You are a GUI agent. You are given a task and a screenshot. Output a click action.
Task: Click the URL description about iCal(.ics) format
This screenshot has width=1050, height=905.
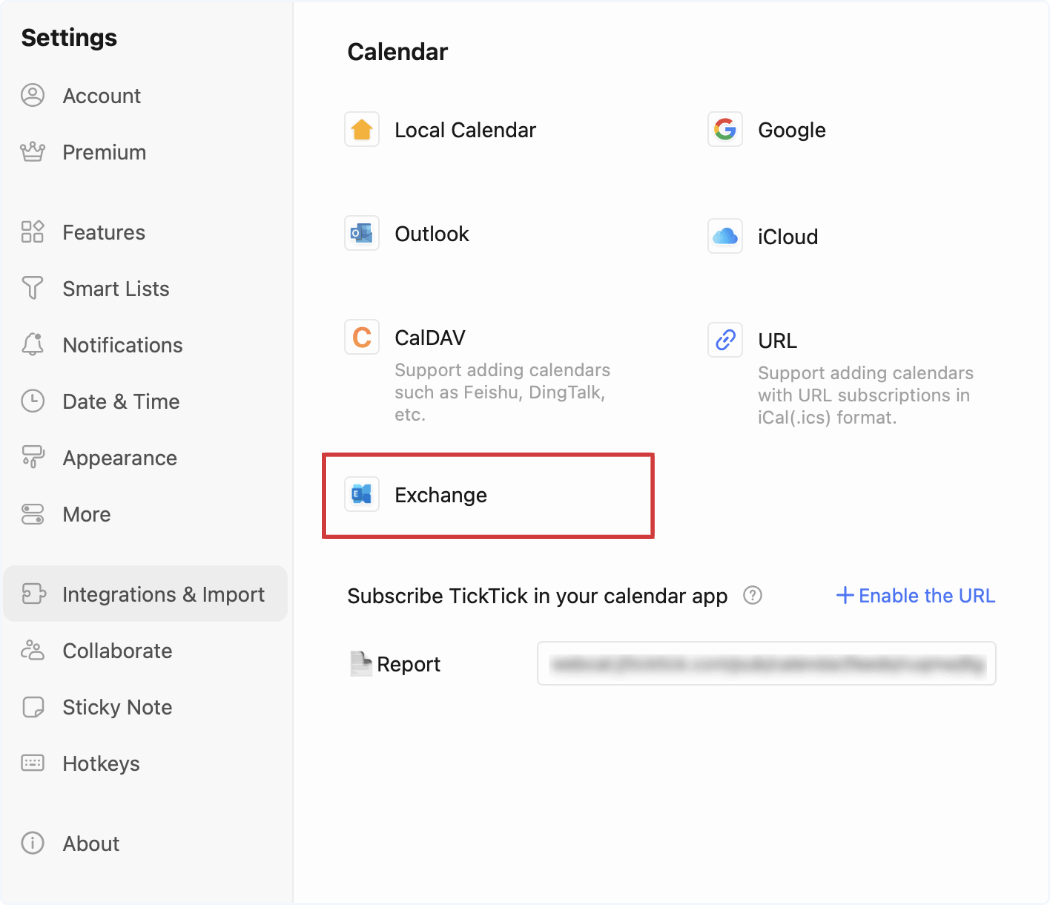pos(866,395)
